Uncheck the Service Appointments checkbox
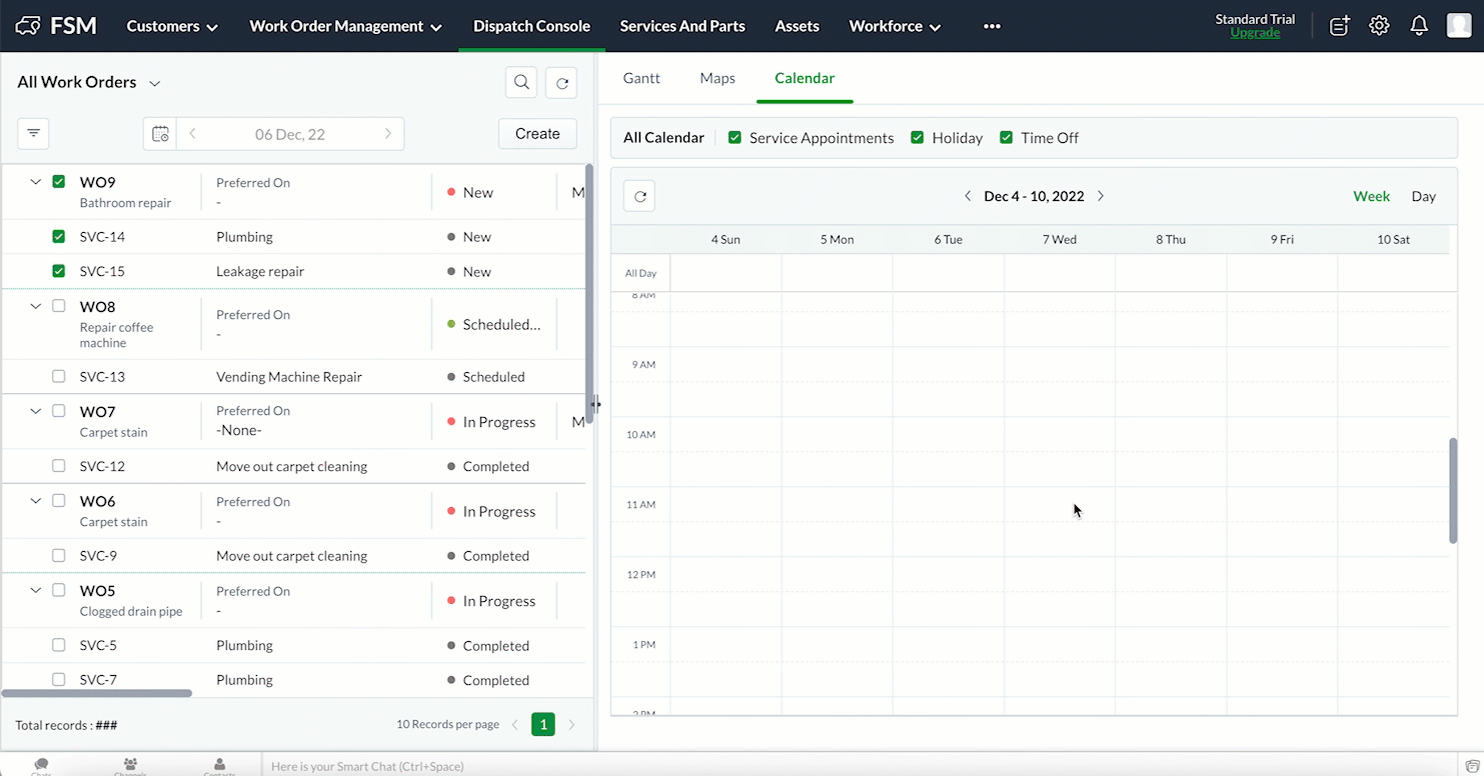This screenshot has height=776, width=1484. pos(735,138)
